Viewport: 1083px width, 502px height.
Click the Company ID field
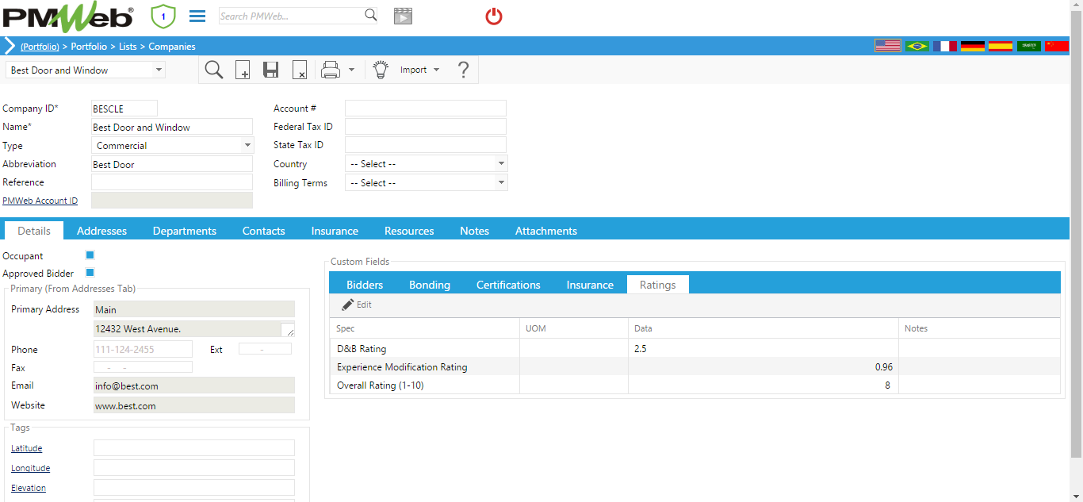point(124,108)
